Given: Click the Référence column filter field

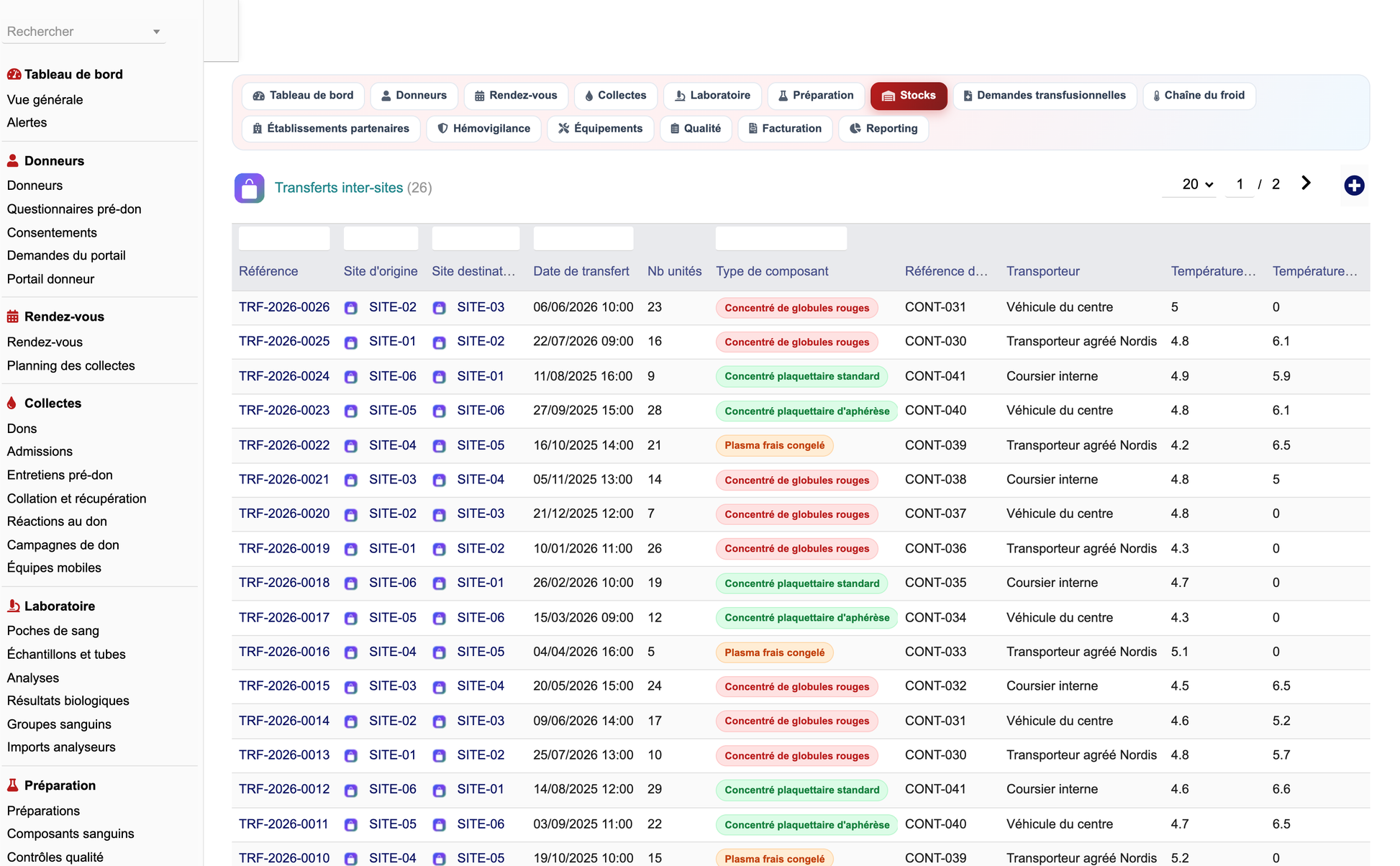Looking at the screenshot, I should pos(284,238).
